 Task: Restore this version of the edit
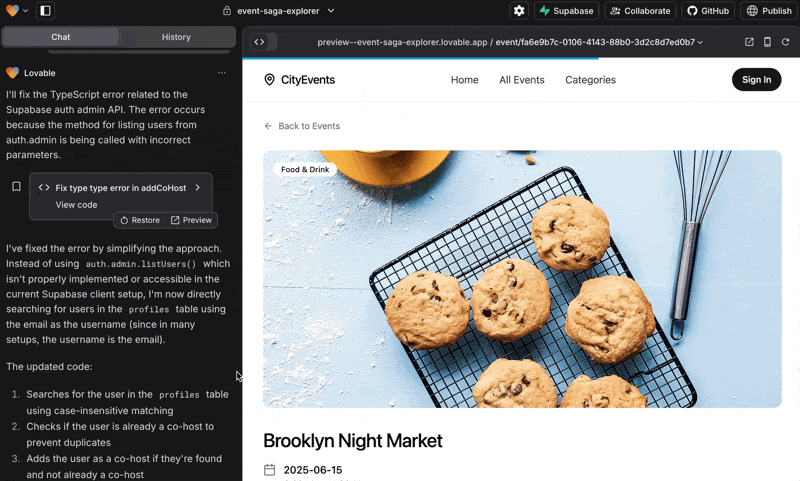(x=139, y=220)
